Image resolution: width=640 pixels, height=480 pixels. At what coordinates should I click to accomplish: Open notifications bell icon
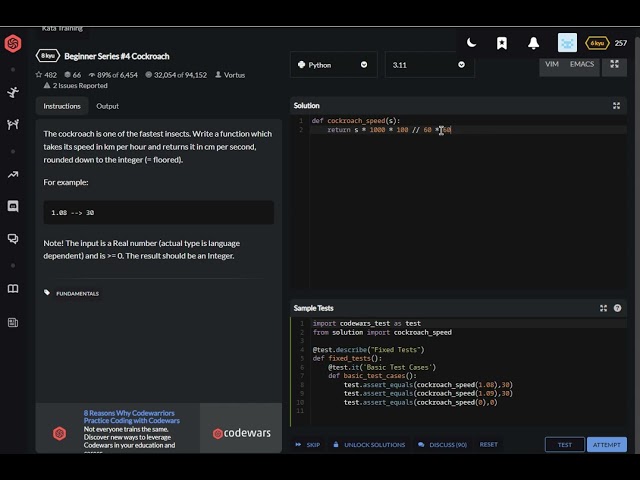tap(533, 43)
